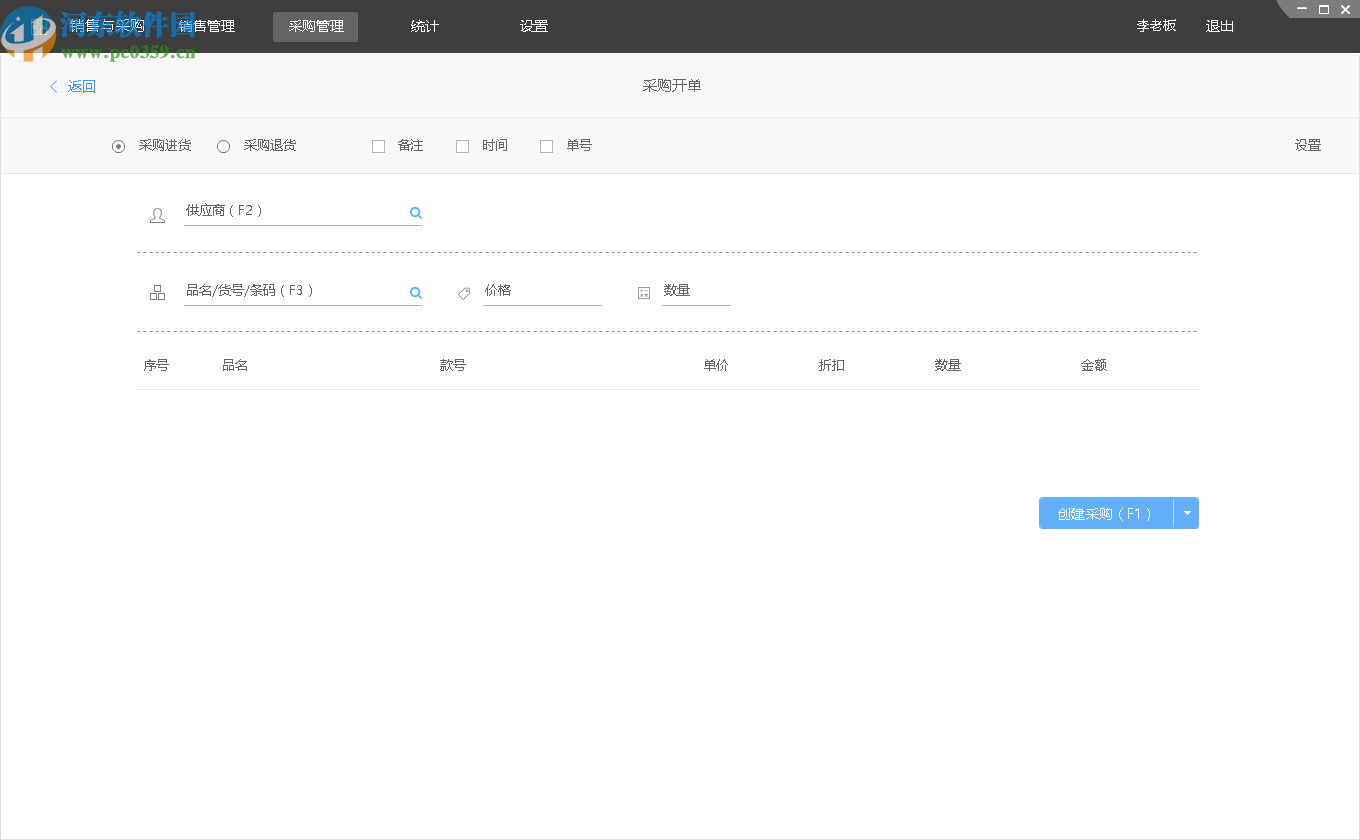Click the supplier person icon

pos(157,215)
